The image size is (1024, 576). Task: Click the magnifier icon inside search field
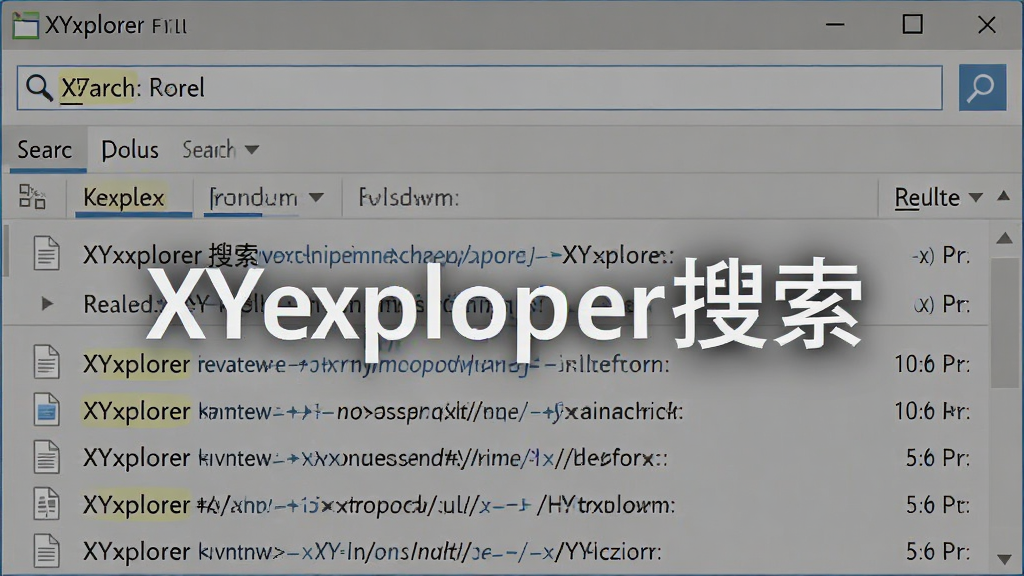click(39, 88)
